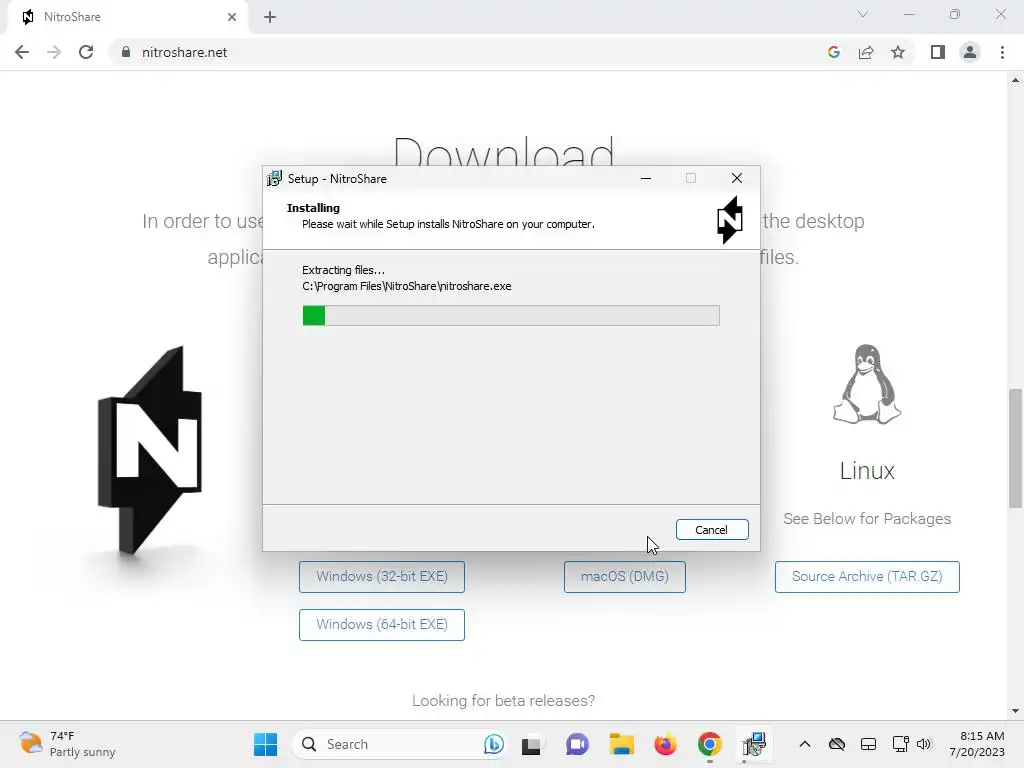Go forward in Chrome browser
This screenshot has width=1024, height=768.
54,52
